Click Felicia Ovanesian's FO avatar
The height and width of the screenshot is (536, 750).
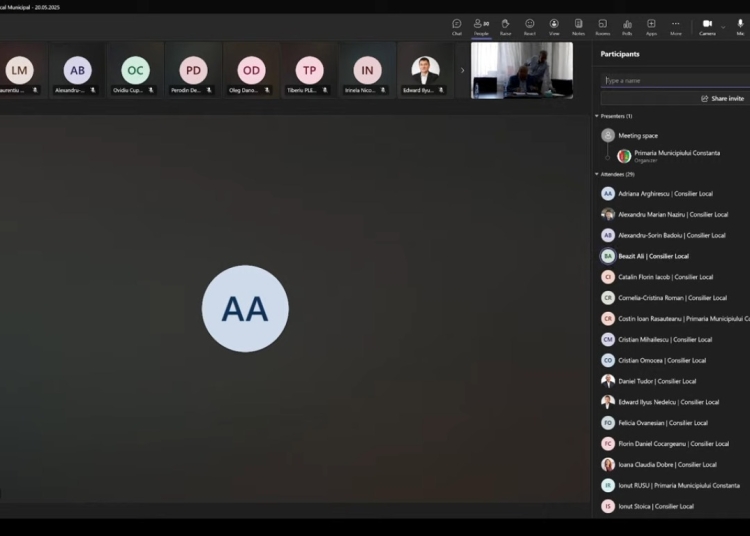[608, 423]
